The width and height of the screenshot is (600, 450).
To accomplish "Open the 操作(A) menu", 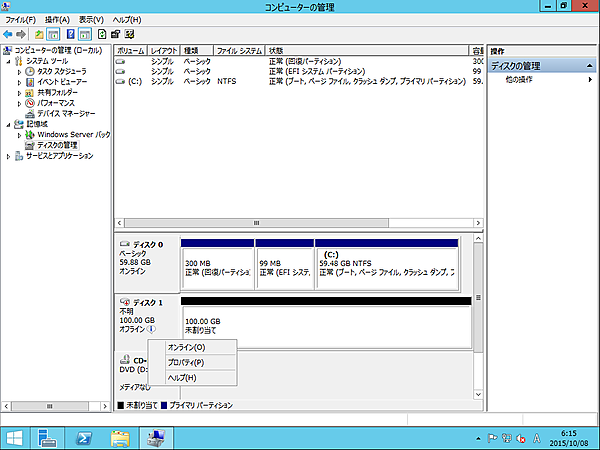I will point(57,20).
